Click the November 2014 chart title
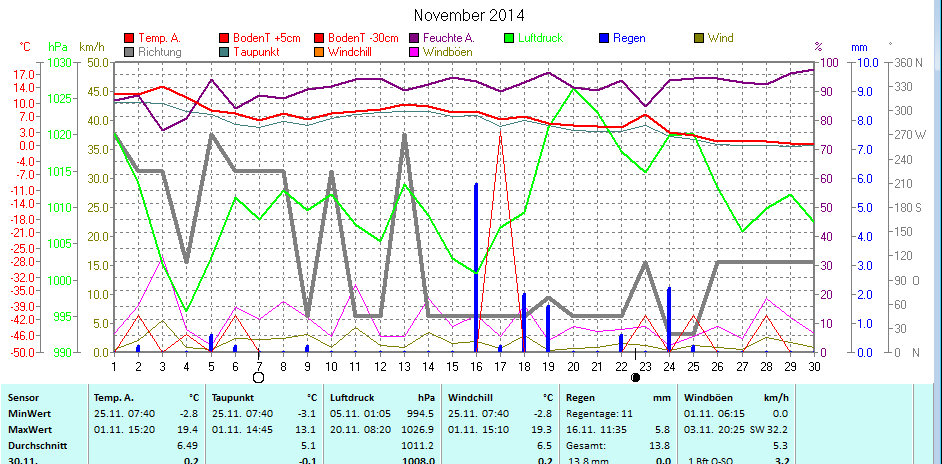The width and height of the screenshot is (942, 464). point(469,15)
